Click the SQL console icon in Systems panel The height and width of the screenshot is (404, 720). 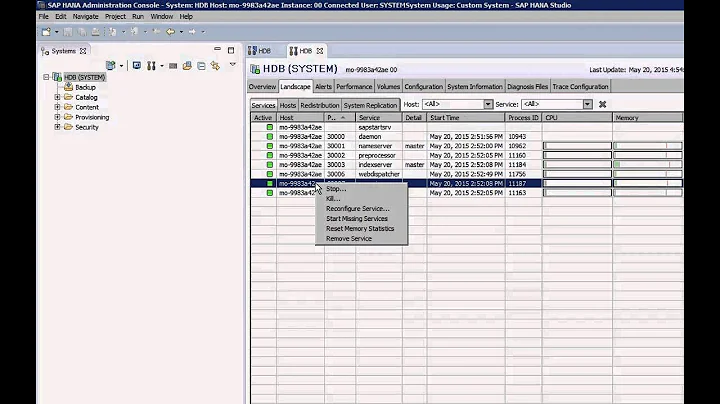[173, 66]
